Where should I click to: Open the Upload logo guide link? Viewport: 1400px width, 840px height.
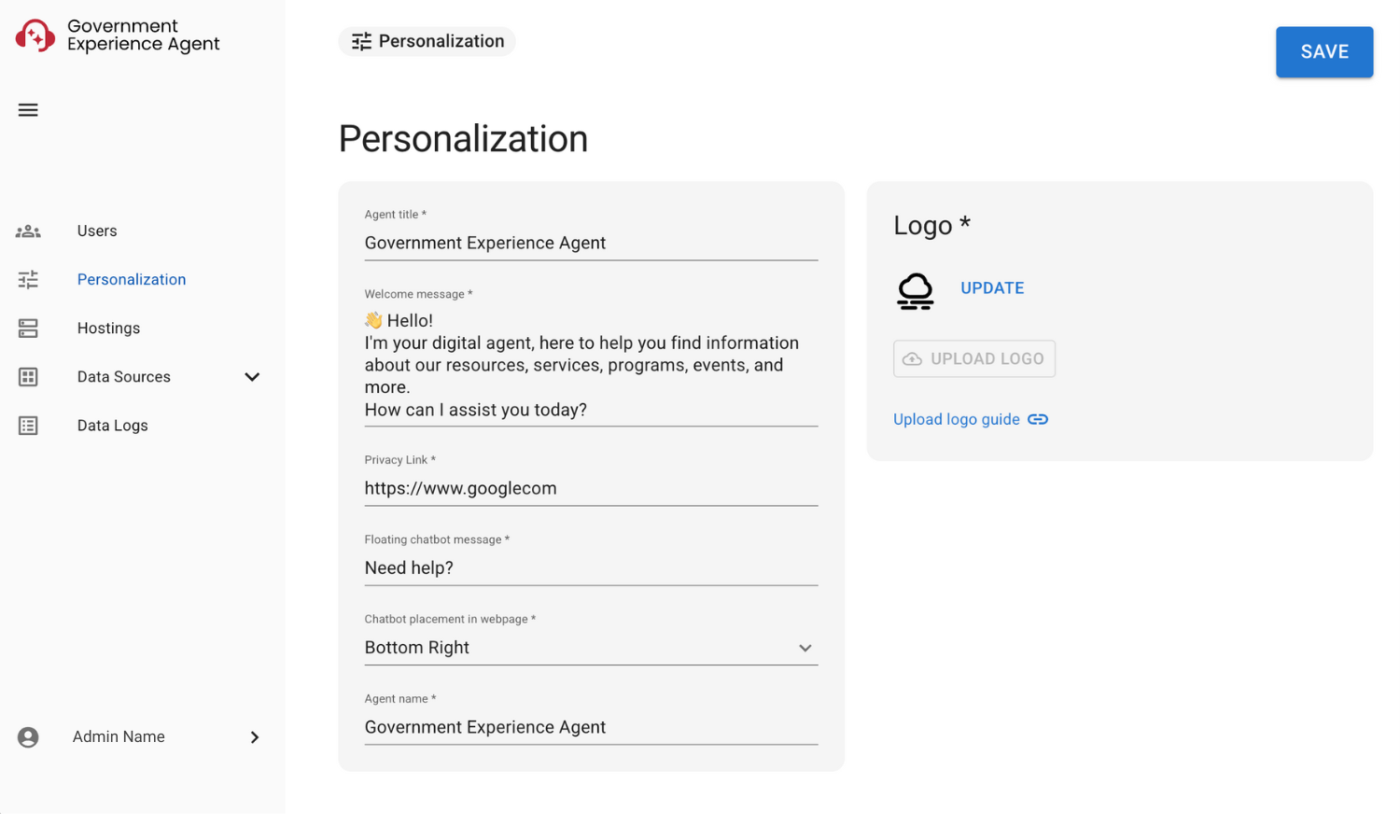coord(956,419)
